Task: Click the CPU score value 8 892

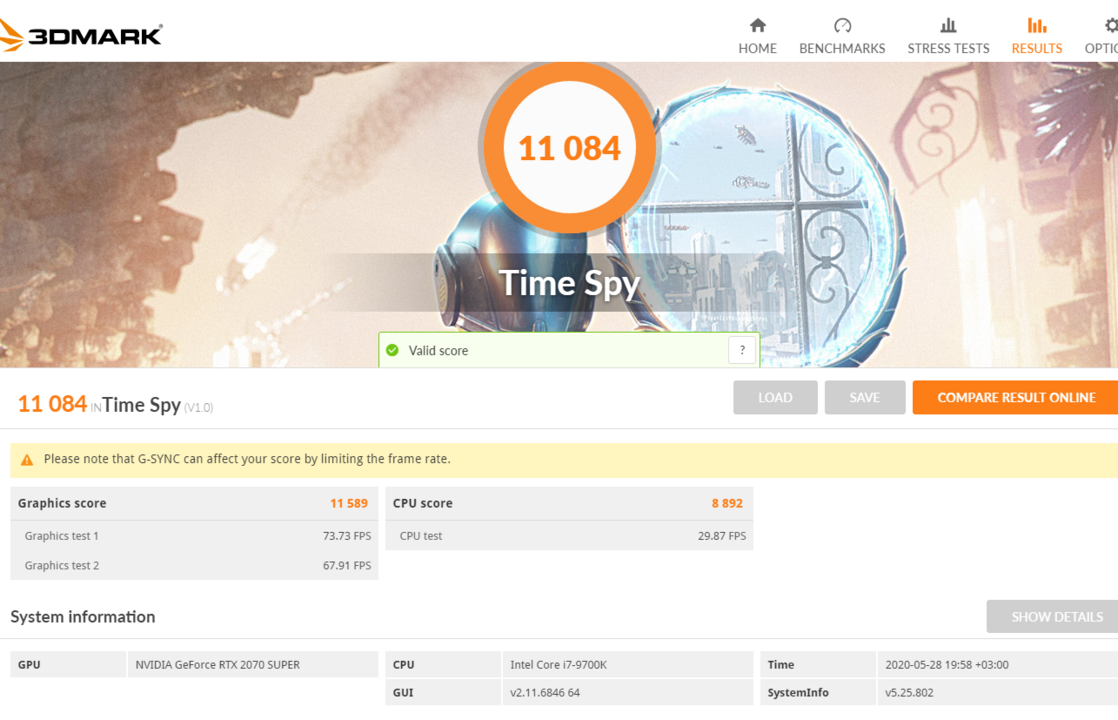Action: point(727,503)
